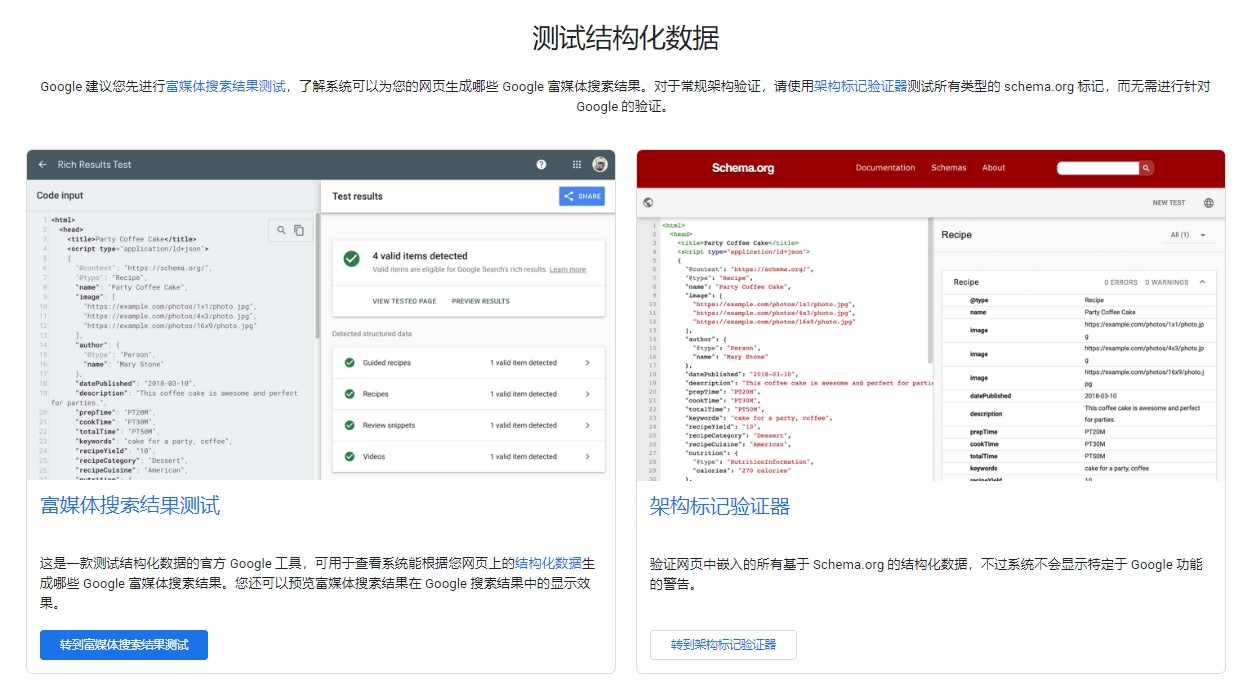Open the 架构标记验证器 card title link
The height and width of the screenshot is (693, 1242).
(719, 506)
